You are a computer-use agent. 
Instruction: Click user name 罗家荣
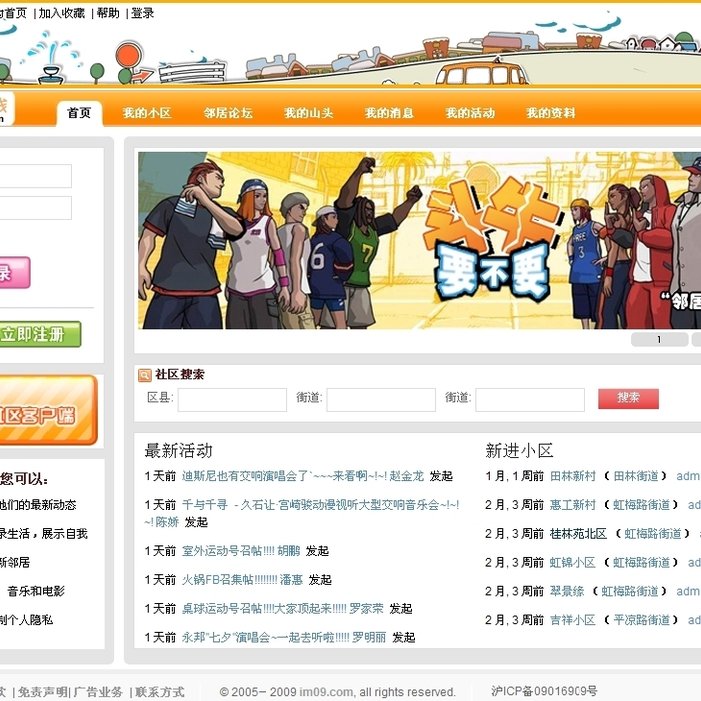[367, 608]
